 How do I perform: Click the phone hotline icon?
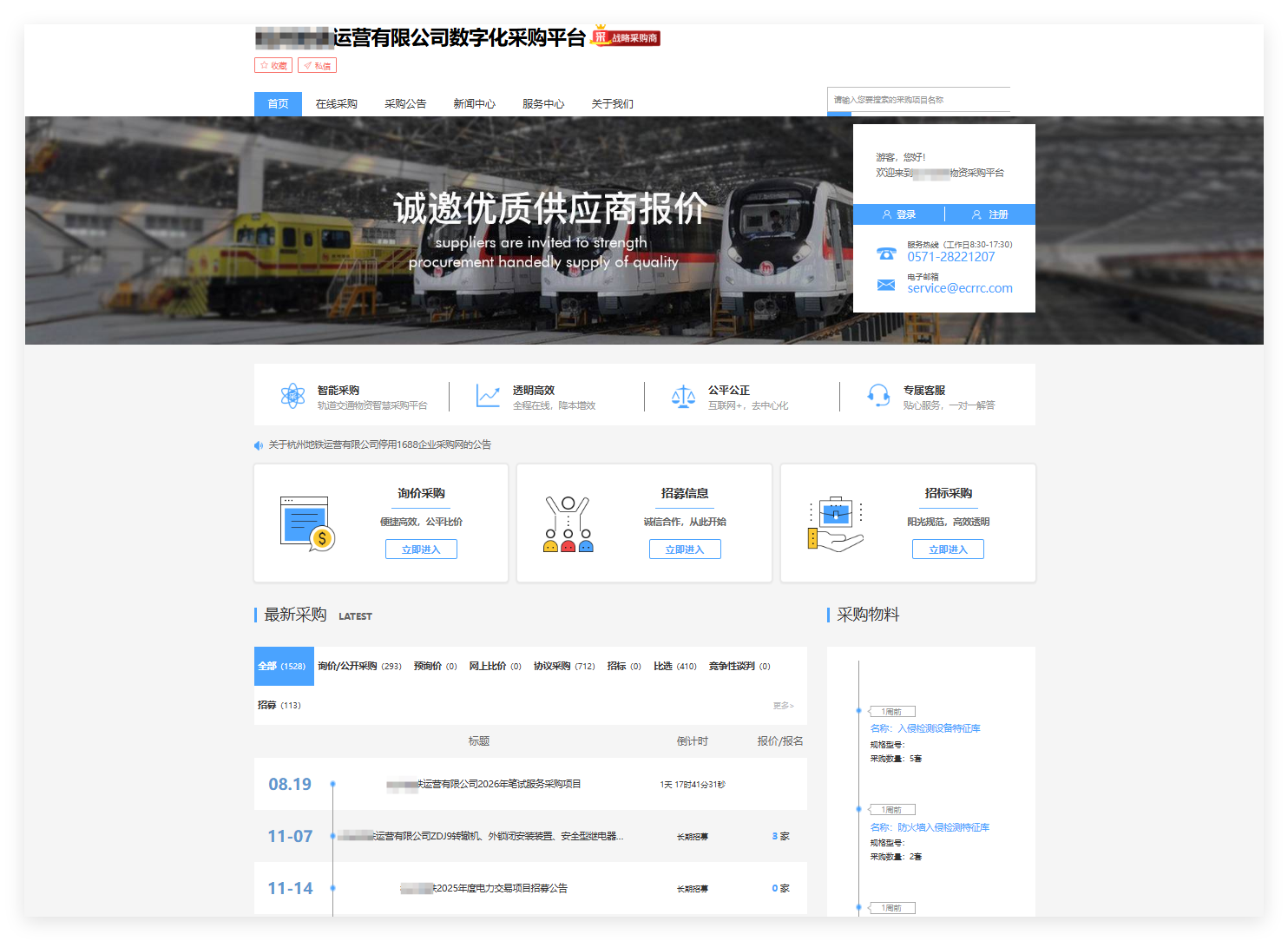coord(886,253)
